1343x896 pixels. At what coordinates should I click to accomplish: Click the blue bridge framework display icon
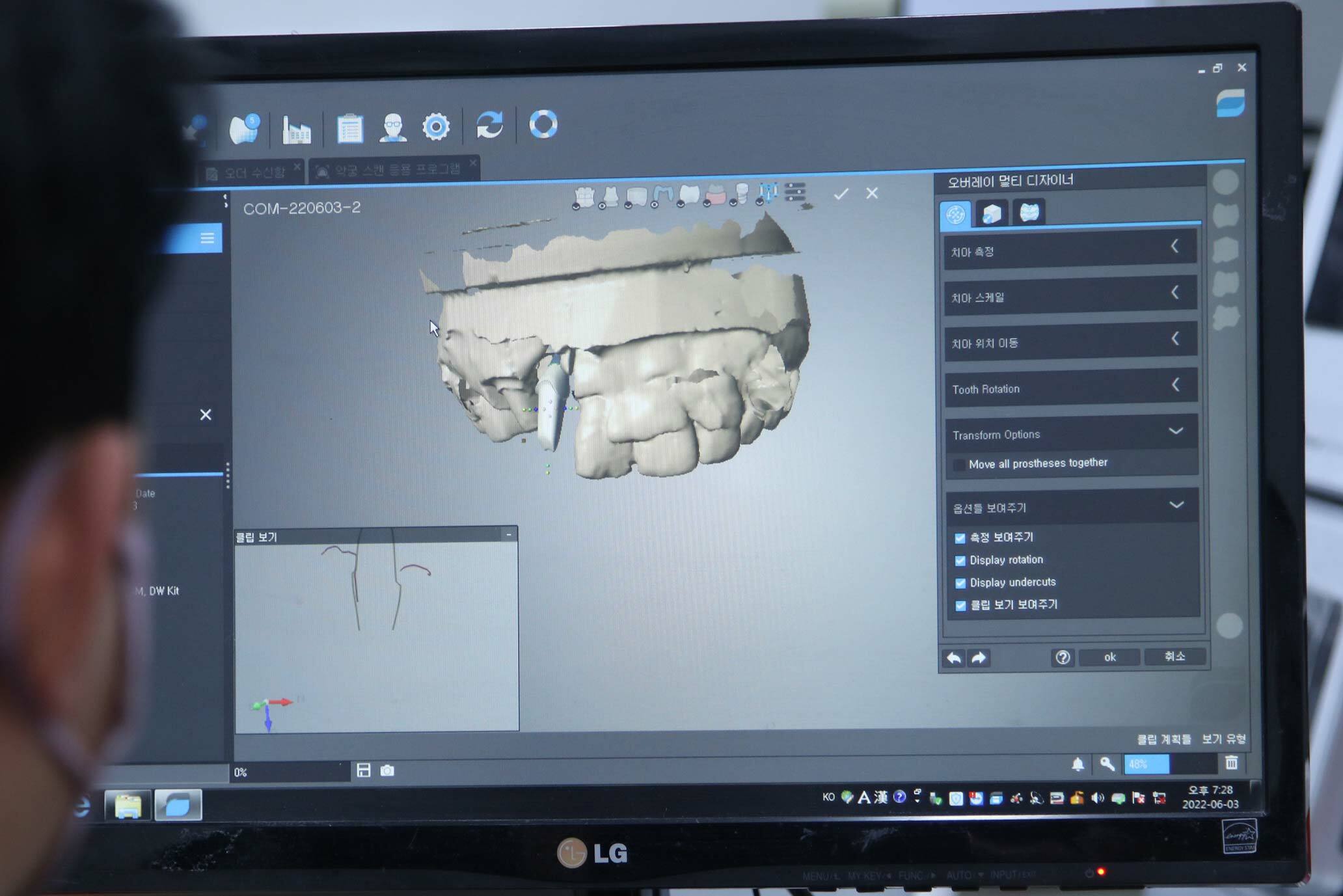tap(662, 196)
